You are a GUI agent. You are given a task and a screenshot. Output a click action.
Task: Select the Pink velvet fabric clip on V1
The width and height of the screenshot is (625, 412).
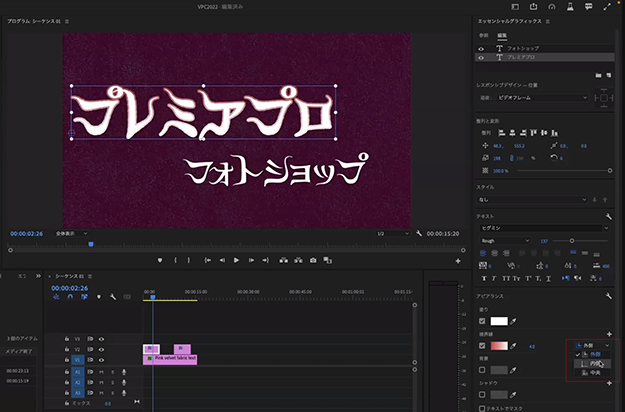pyautogui.click(x=170, y=359)
